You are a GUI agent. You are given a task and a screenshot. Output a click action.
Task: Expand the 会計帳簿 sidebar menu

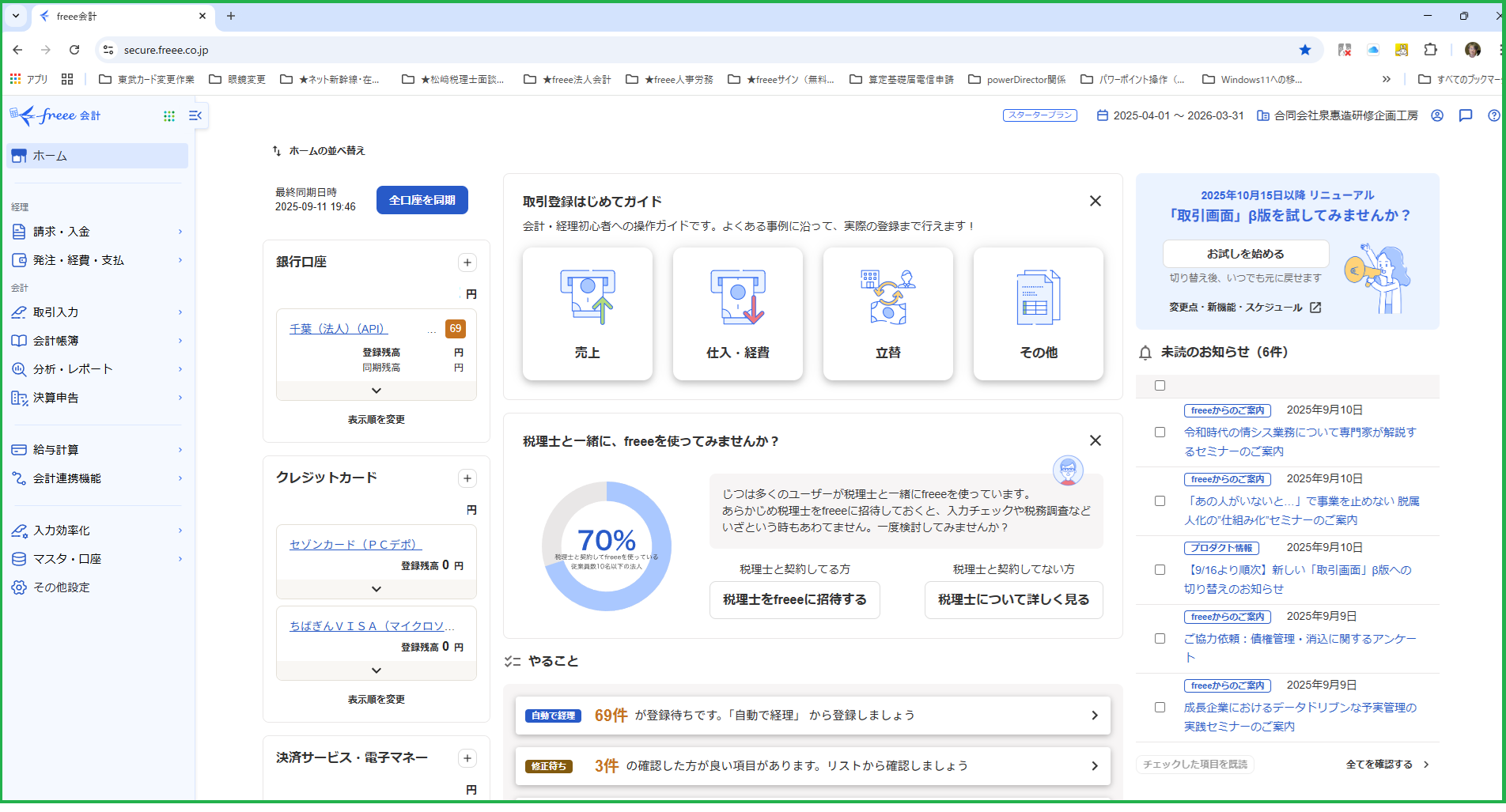point(97,341)
